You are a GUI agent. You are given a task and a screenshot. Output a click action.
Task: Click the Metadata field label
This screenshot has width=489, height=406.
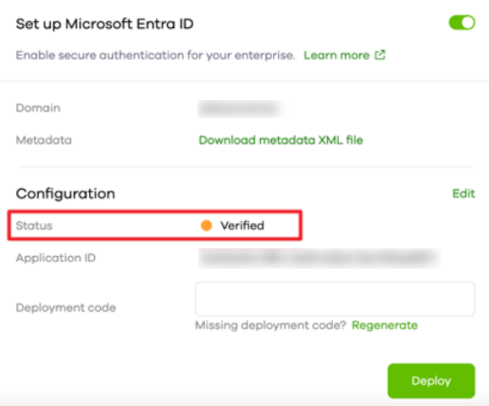click(44, 140)
